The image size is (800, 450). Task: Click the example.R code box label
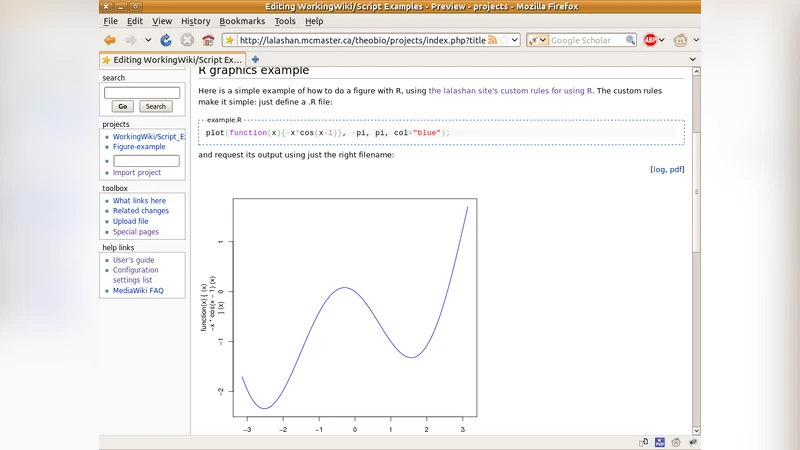[x=224, y=120]
